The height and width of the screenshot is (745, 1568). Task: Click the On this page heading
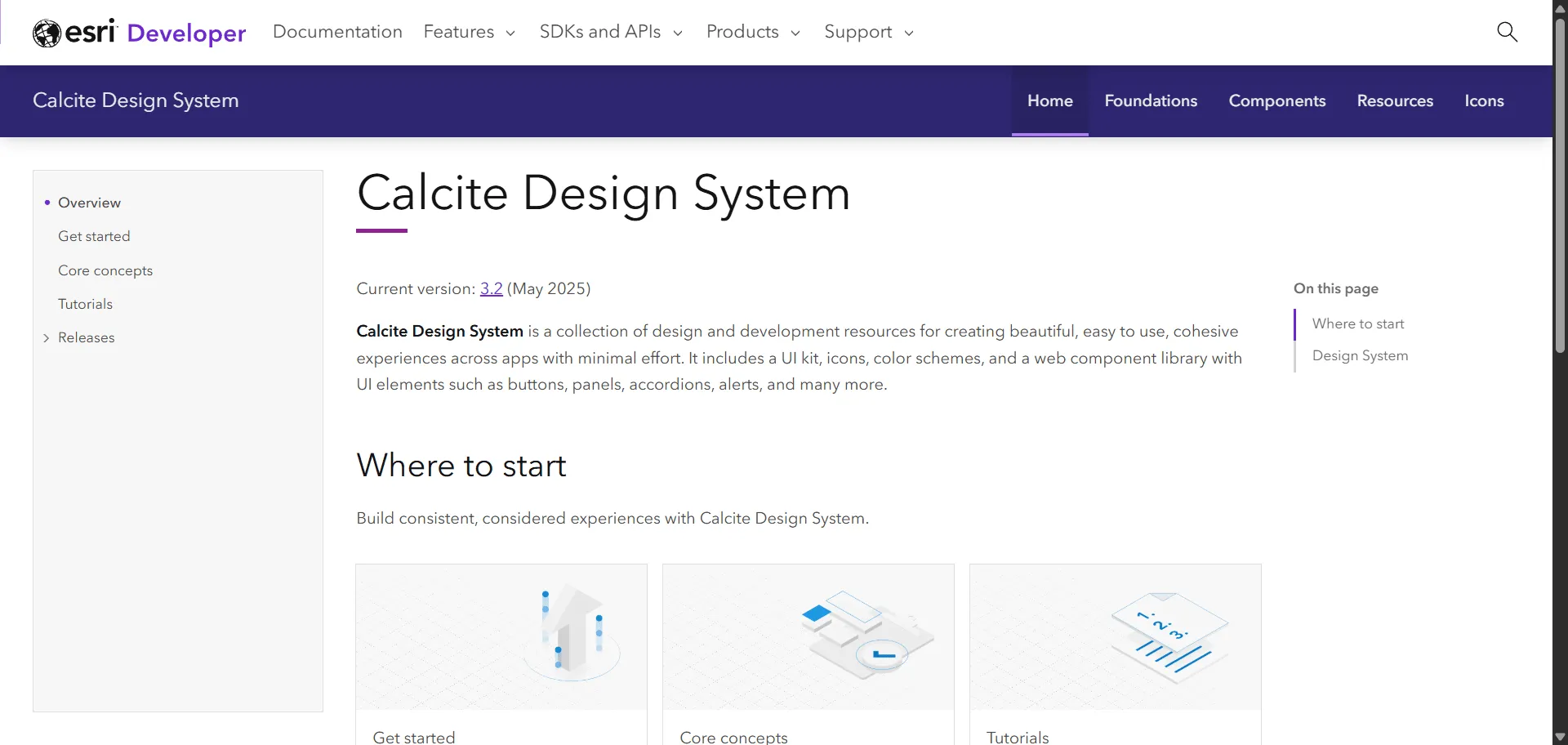(x=1336, y=288)
